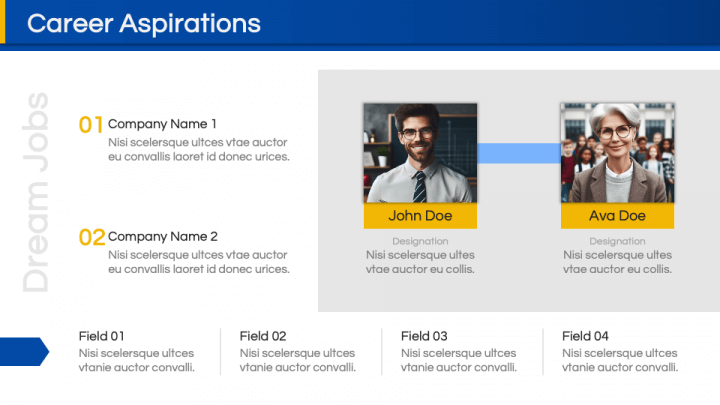
Task: Select the description paragraph under John Doe
Action: 420,262
